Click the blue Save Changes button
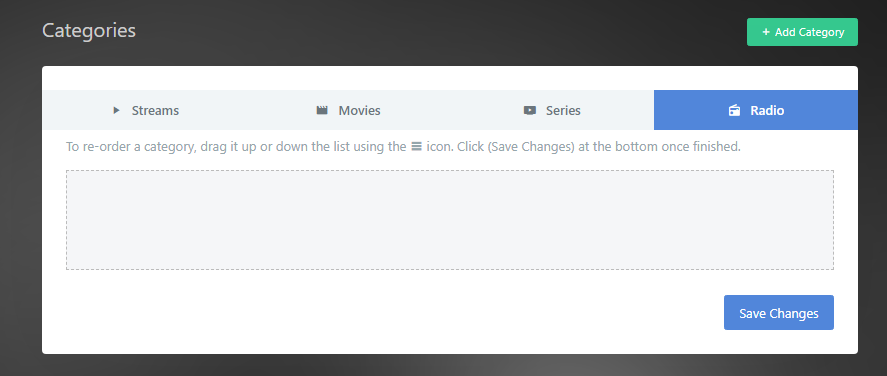Viewport: 887px width, 376px height. (x=778, y=313)
